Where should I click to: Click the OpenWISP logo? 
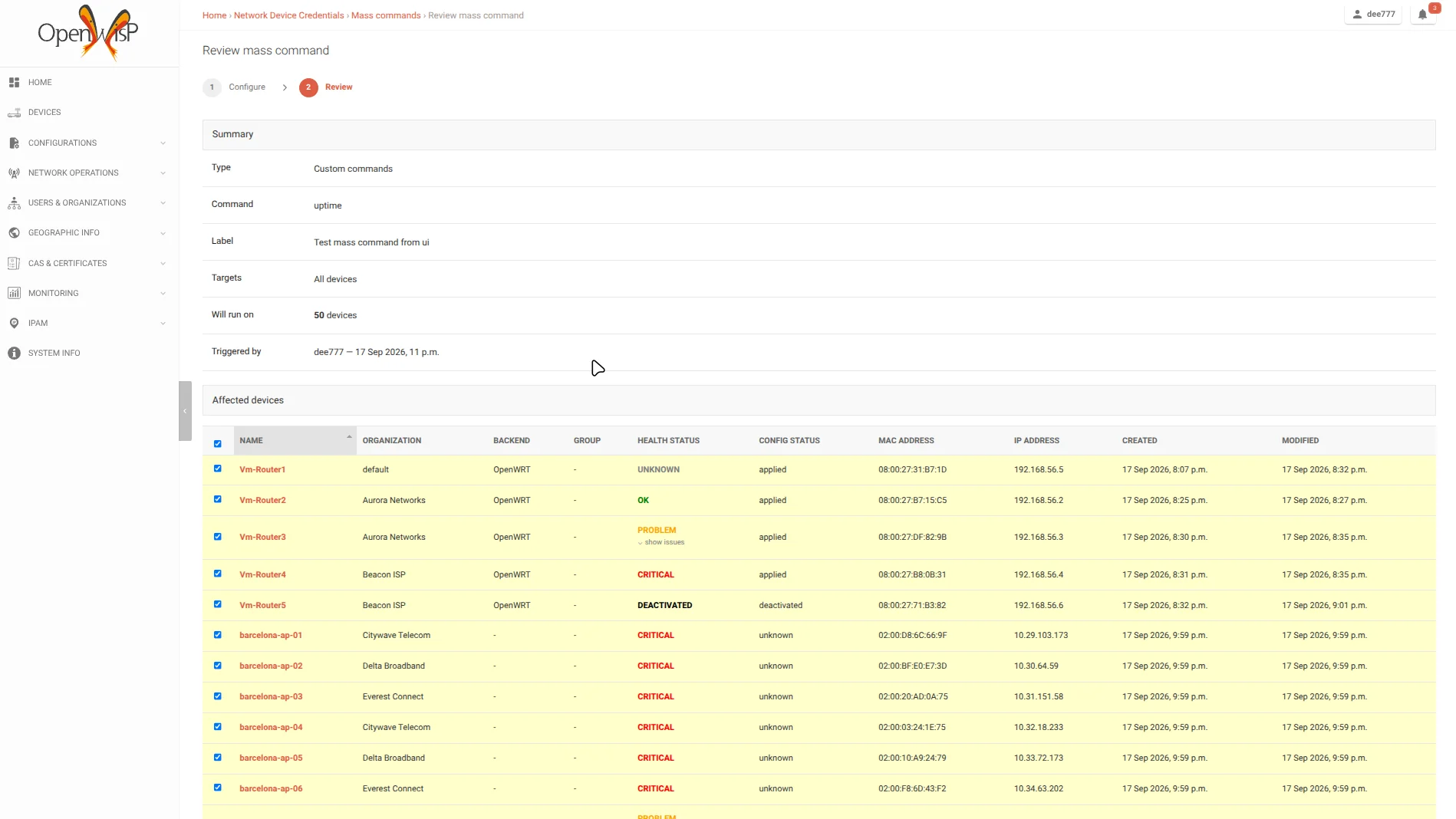(x=88, y=32)
